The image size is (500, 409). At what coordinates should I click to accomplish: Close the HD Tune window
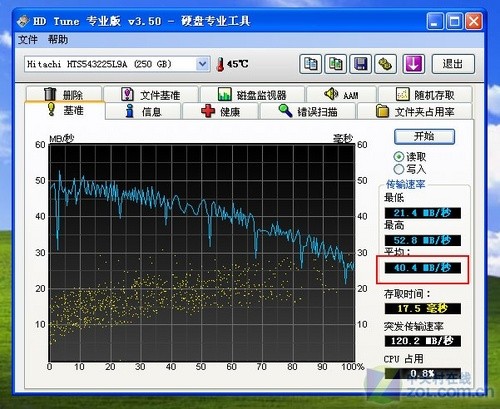click(x=474, y=22)
